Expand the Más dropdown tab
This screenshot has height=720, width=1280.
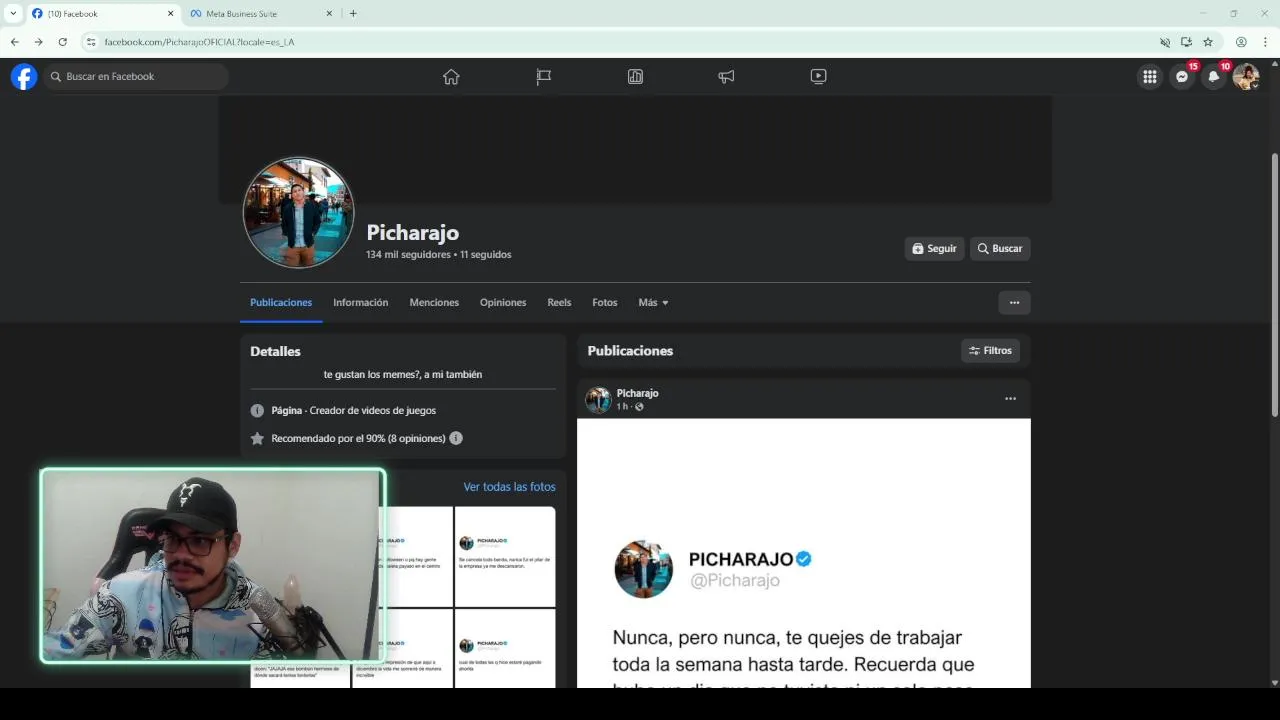(x=653, y=302)
